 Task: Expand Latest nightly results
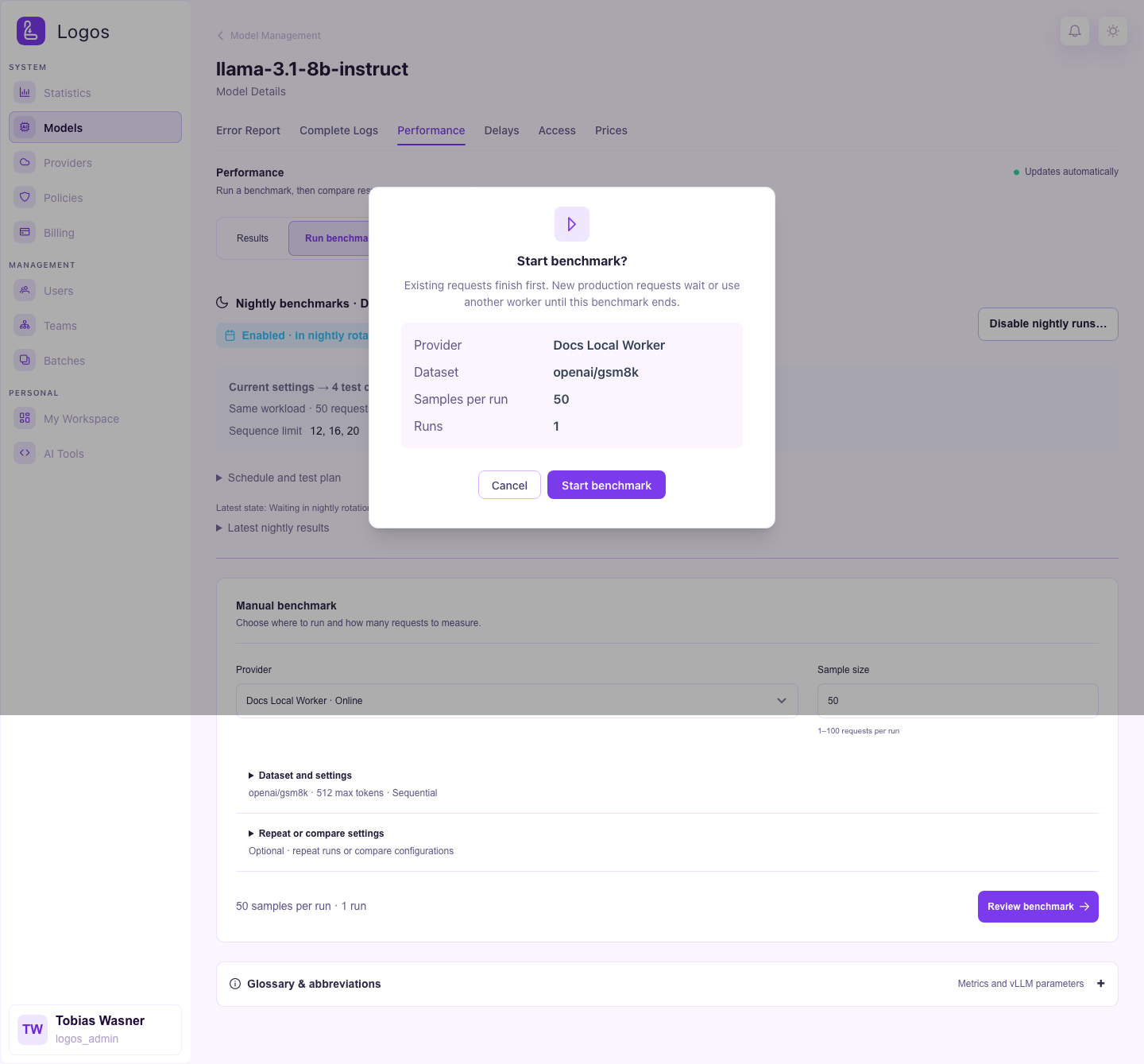272,528
